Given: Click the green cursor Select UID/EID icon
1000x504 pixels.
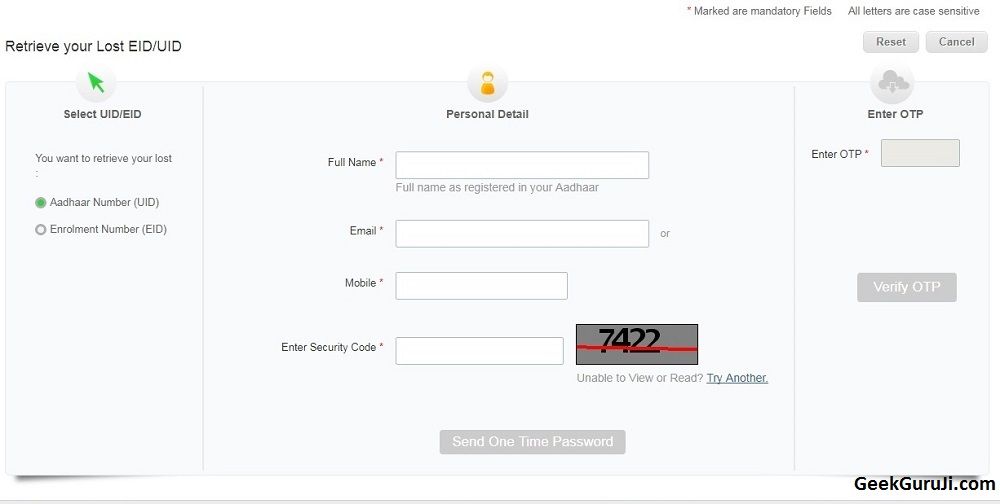Looking at the screenshot, I should point(96,83).
